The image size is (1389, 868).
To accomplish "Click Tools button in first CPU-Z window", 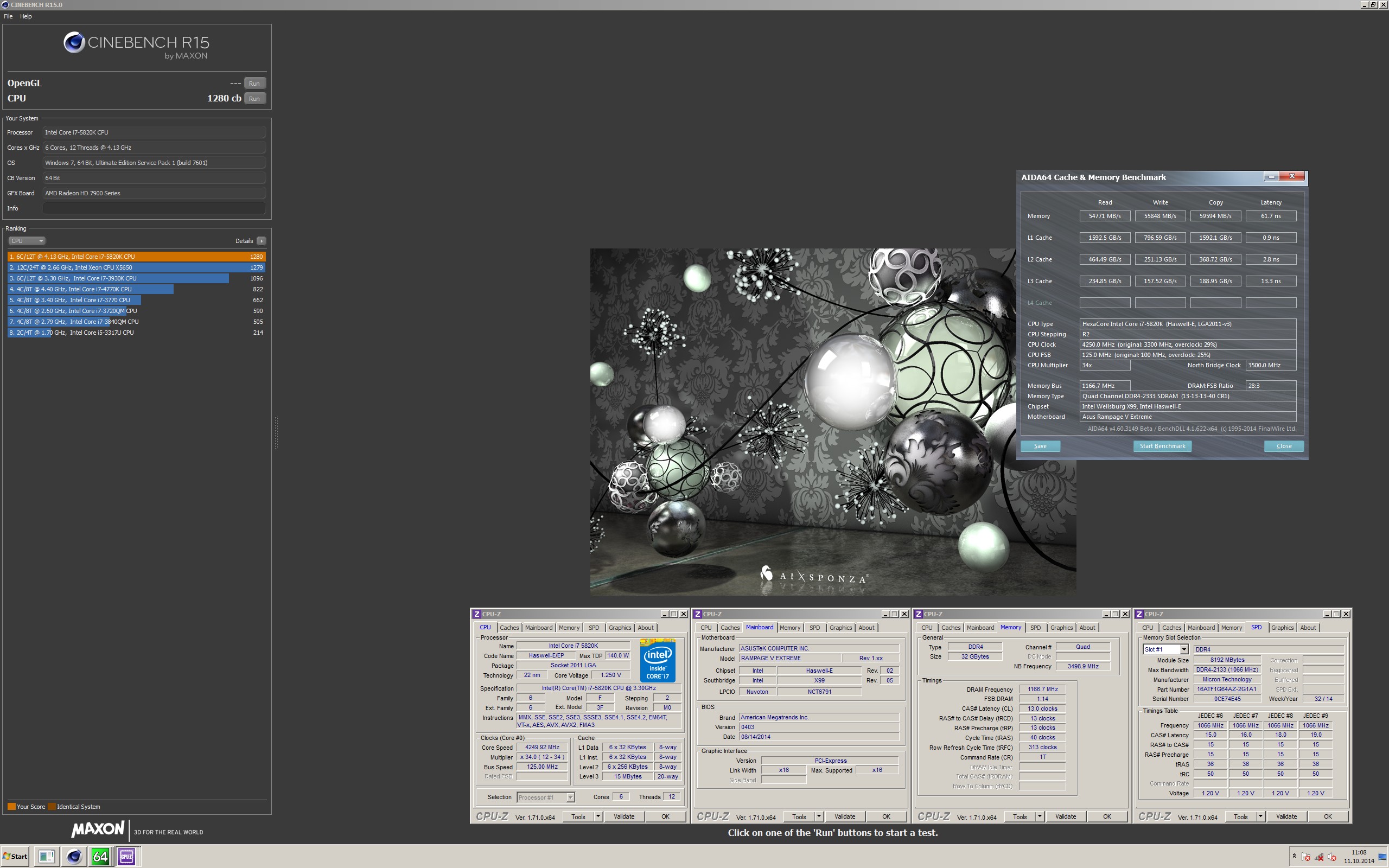I will click(x=578, y=816).
